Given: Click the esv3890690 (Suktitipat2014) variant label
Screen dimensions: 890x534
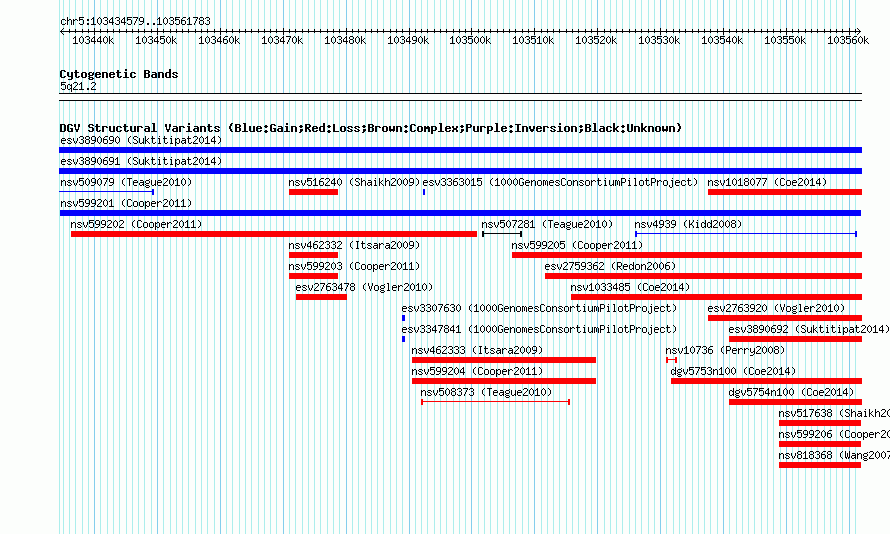Looking at the screenshot, I should tap(141, 140).
